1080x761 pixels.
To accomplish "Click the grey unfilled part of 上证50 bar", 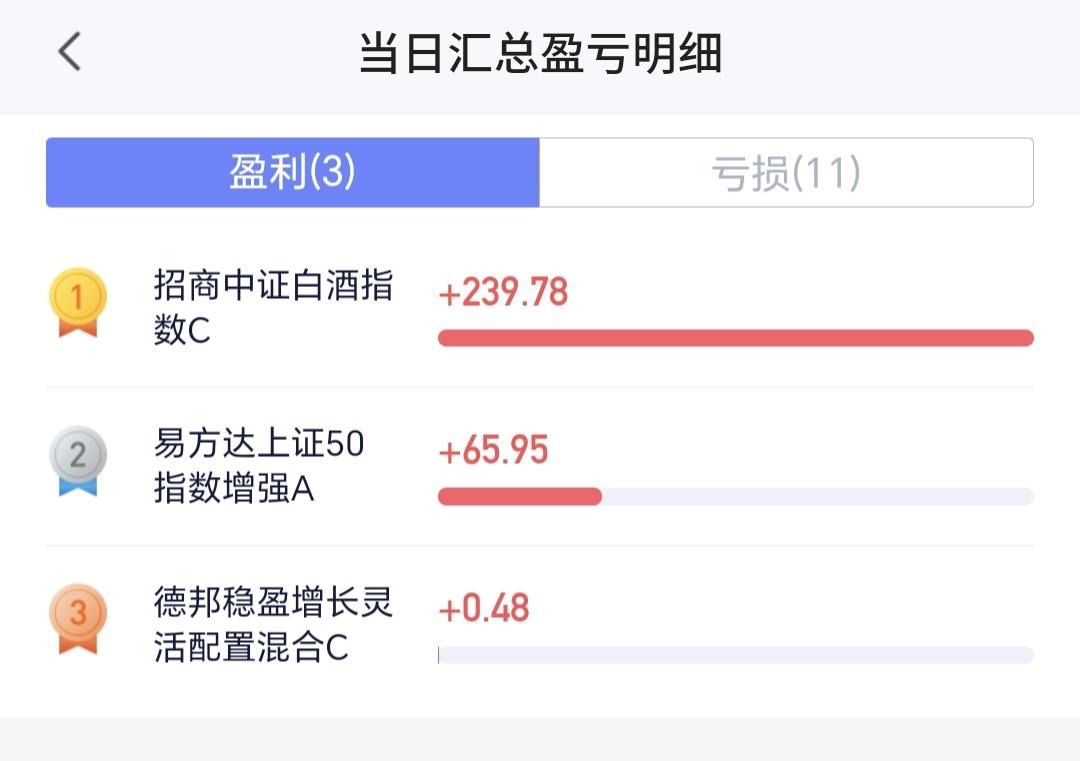I will (x=815, y=496).
